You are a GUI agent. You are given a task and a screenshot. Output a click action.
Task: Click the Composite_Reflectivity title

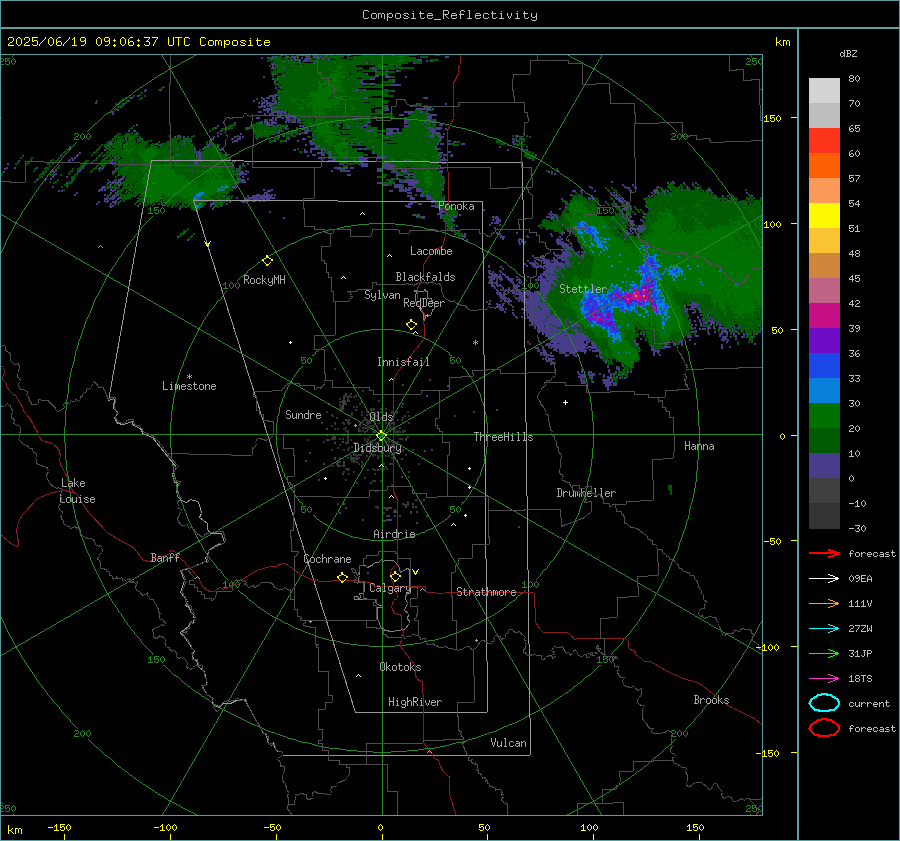pos(450,15)
